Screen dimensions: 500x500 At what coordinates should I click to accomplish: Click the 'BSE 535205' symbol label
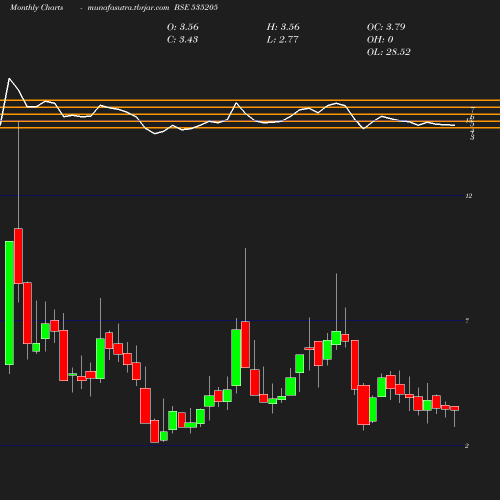tap(196, 8)
